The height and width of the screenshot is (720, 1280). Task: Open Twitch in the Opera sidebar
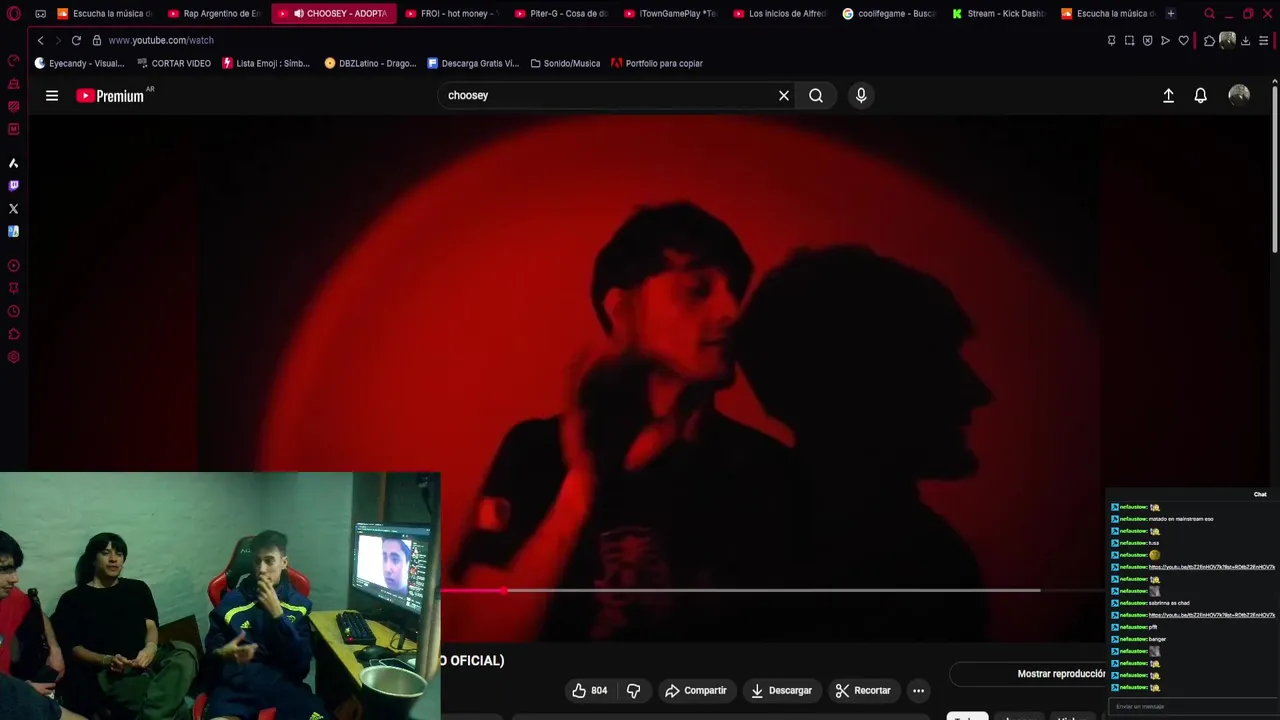click(x=13, y=186)
